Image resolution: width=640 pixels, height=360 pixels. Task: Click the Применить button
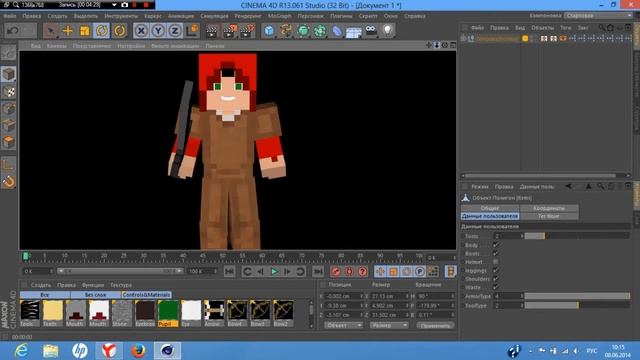[435, 326]
